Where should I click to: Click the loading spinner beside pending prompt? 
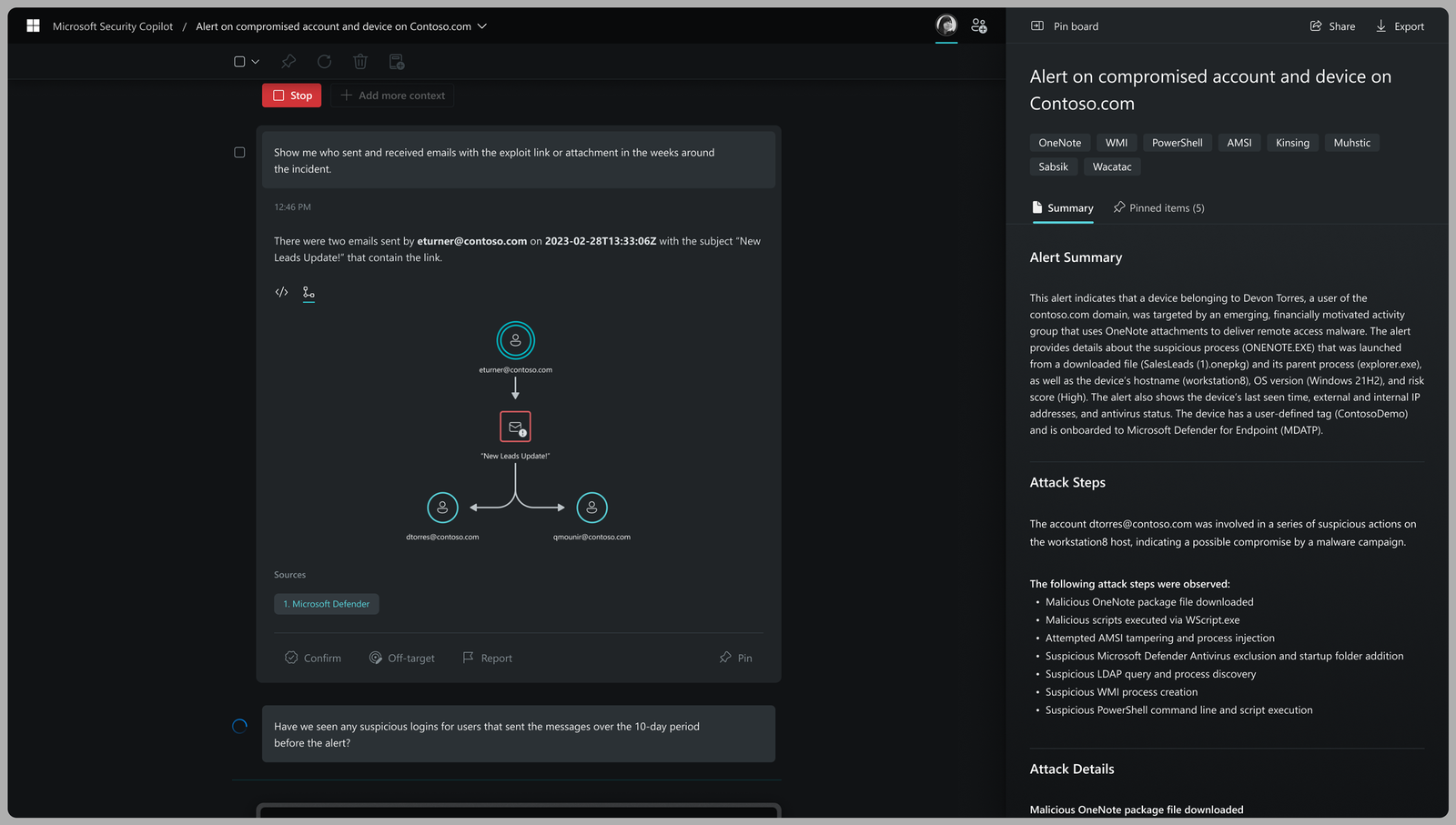point(239,727)
